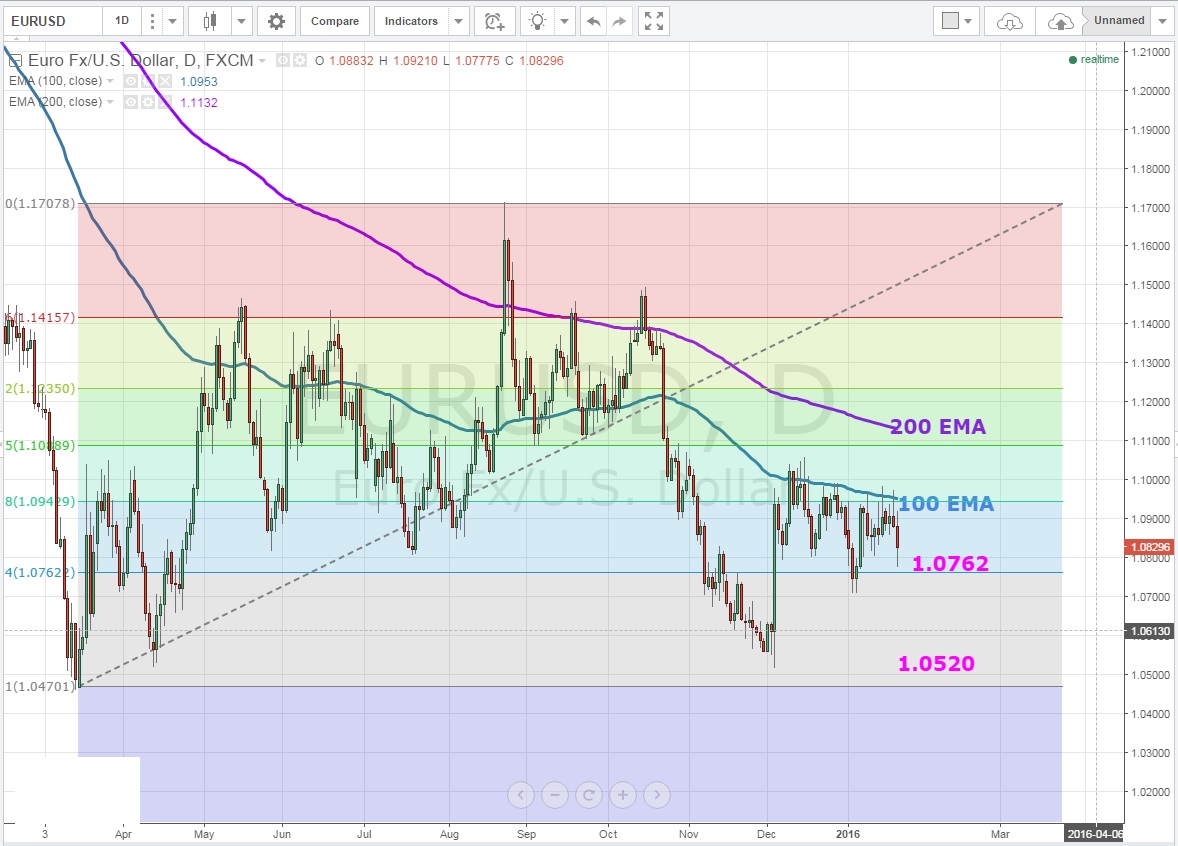This screenshot has height=846, width=1178.
Task: Hide the EMA (100, close) indicator
Action: 130,81
